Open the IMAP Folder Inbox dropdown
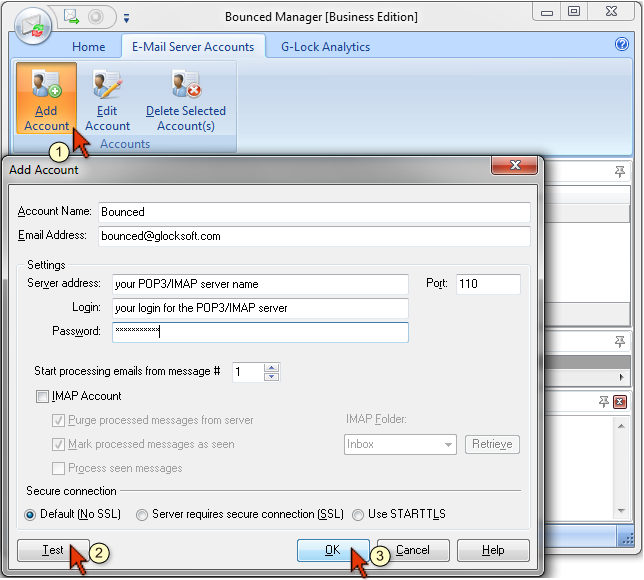 coord(400,444)
